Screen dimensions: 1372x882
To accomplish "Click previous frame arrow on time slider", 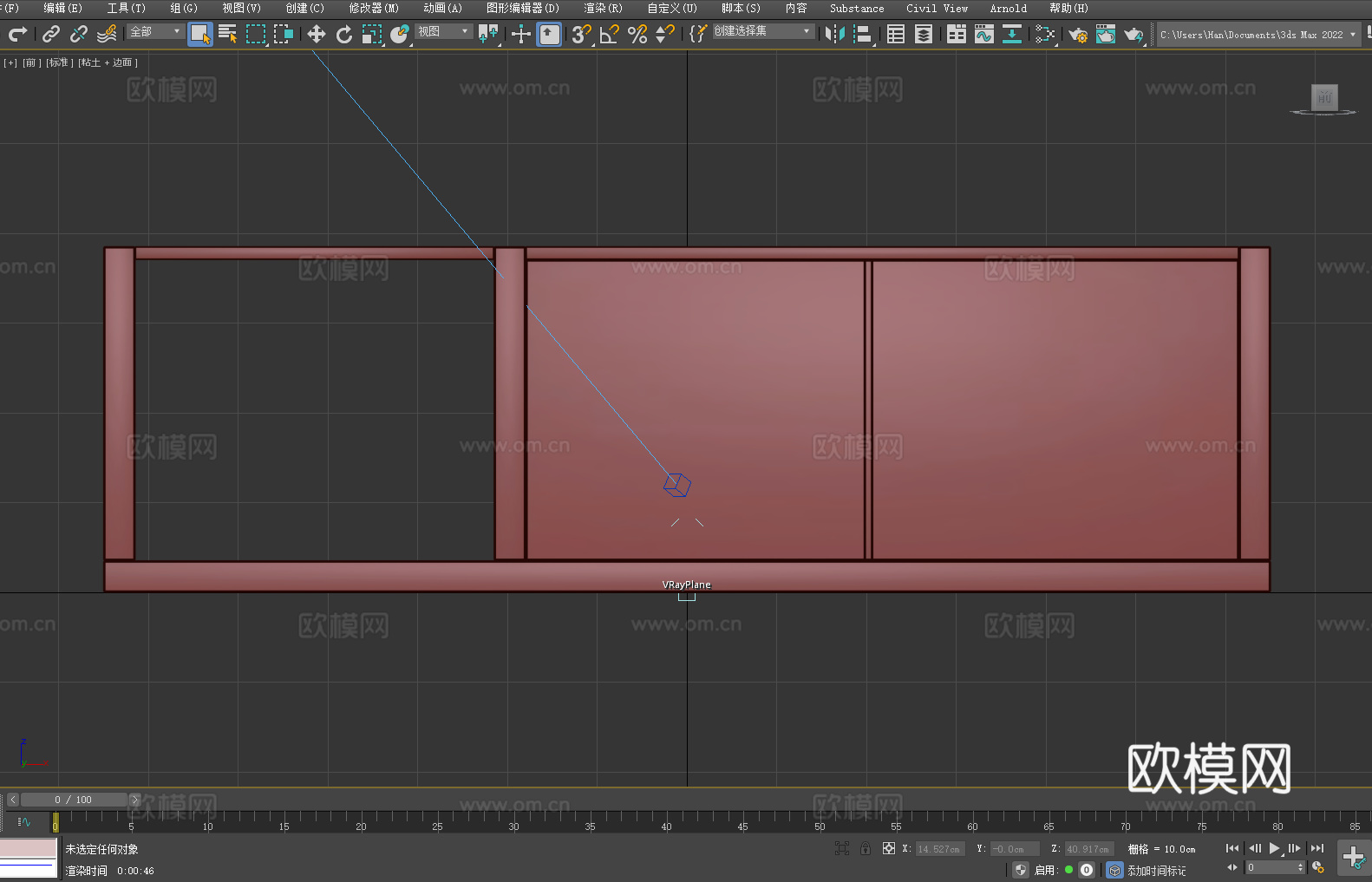I will point(13,800).
